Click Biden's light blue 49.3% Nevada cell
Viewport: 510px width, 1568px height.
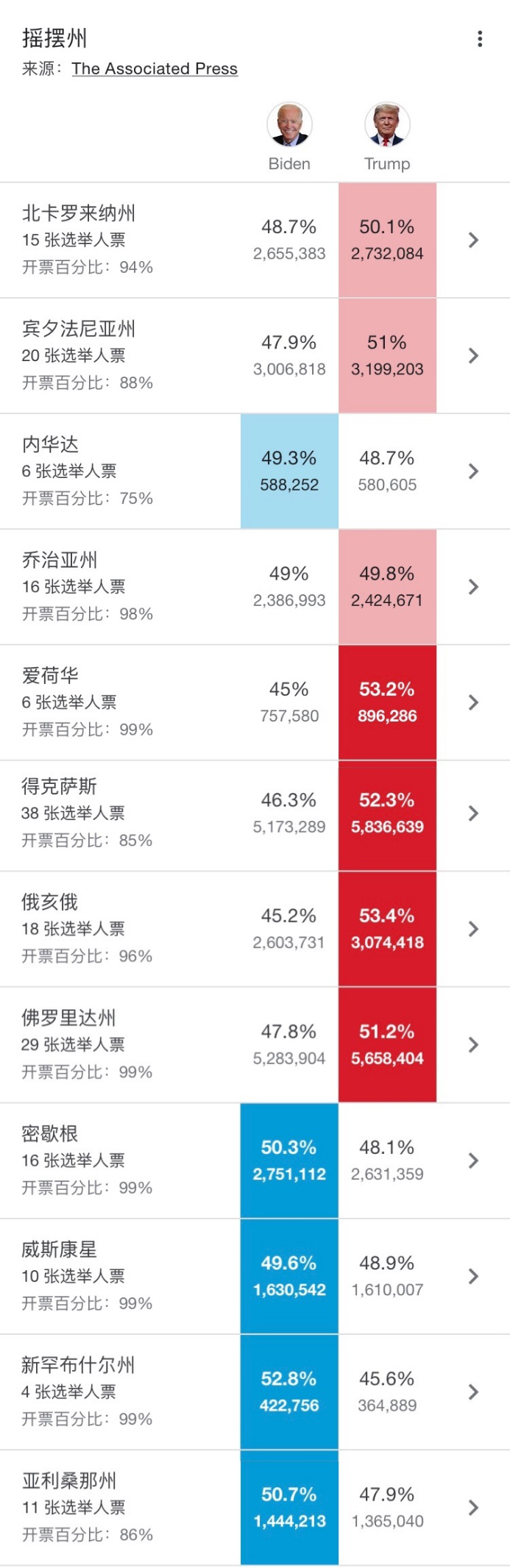289,471
